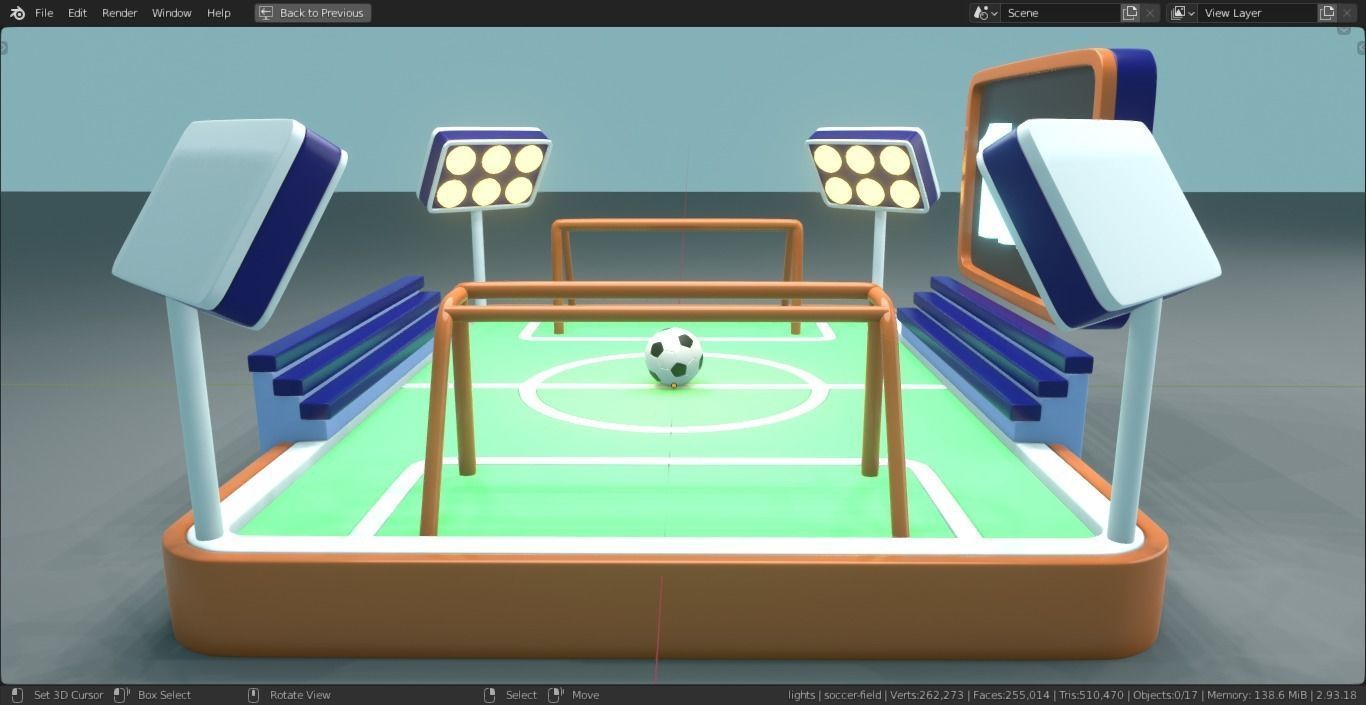Viewport: 1366px width, 705px height.
Task: Click the Back to Previous button
Action: (313, 13)
